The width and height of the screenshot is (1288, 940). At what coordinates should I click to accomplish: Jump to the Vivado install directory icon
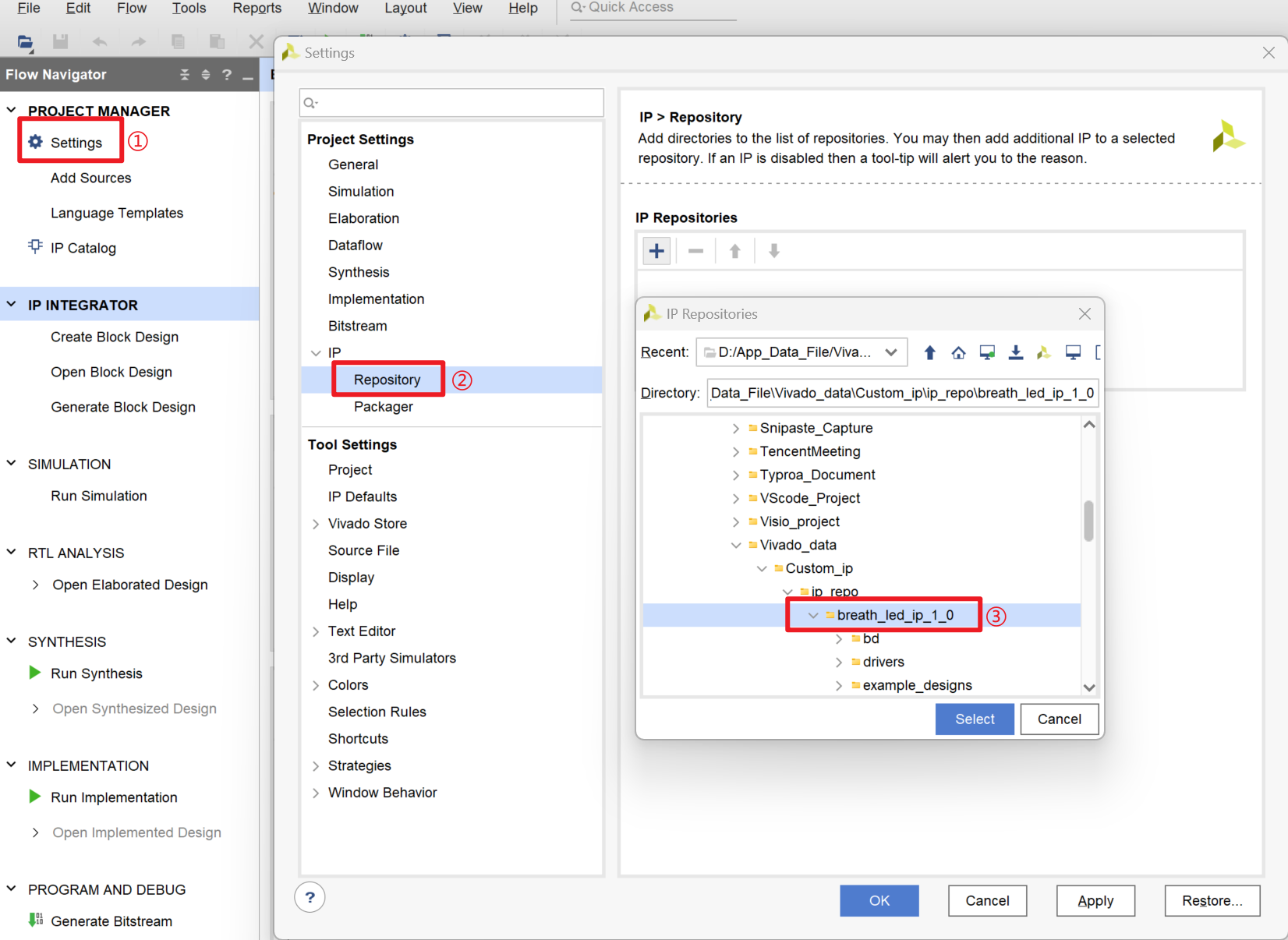point(1044,352)
